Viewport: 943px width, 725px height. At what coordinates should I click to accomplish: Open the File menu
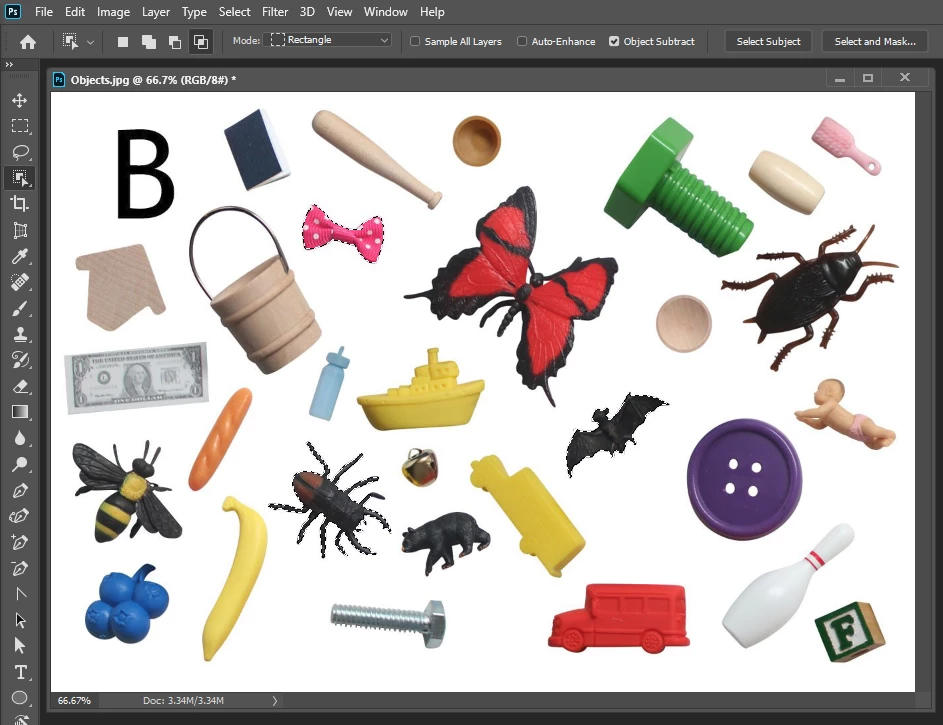[x=44, y=11]
